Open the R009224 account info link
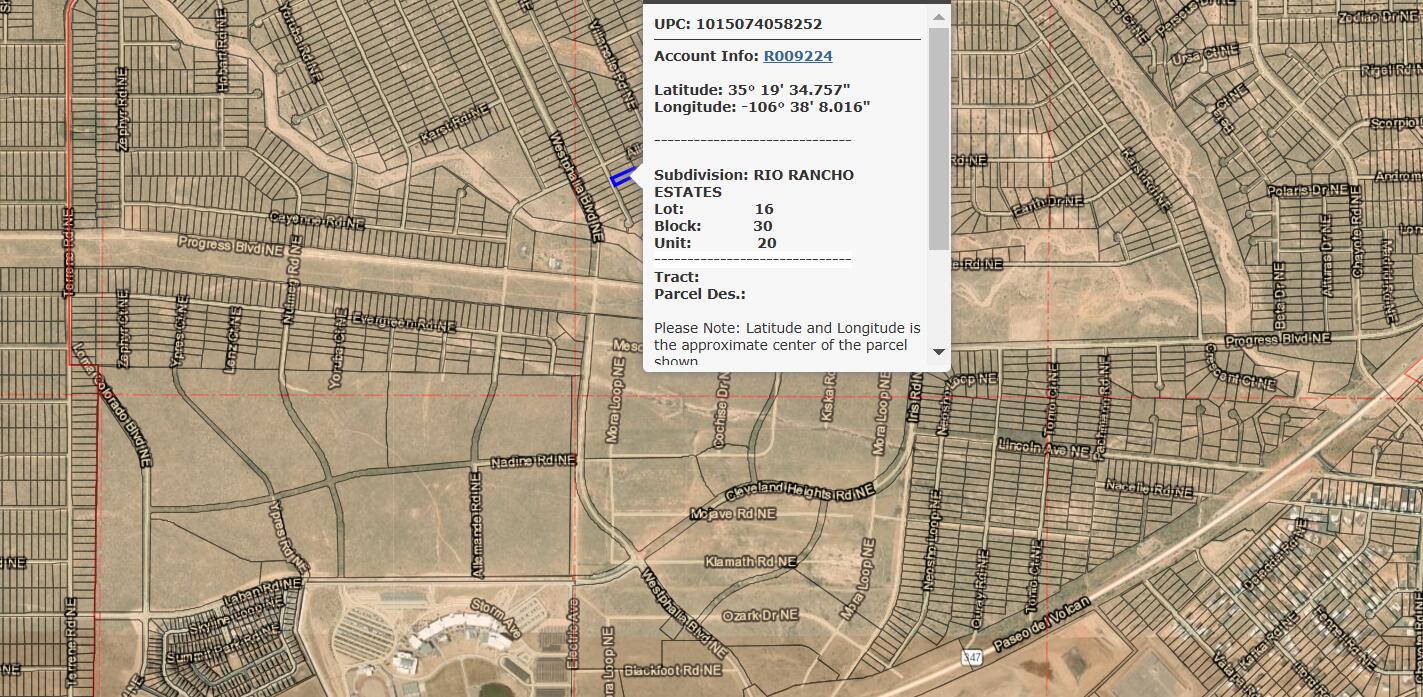 click(797, 56)
